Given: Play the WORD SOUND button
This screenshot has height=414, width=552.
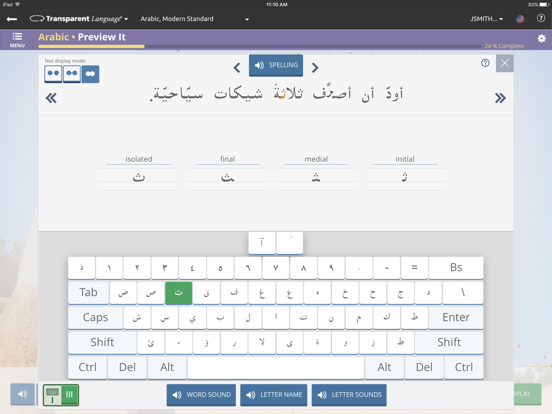Looking at the screenshot, I should (201, 395).
